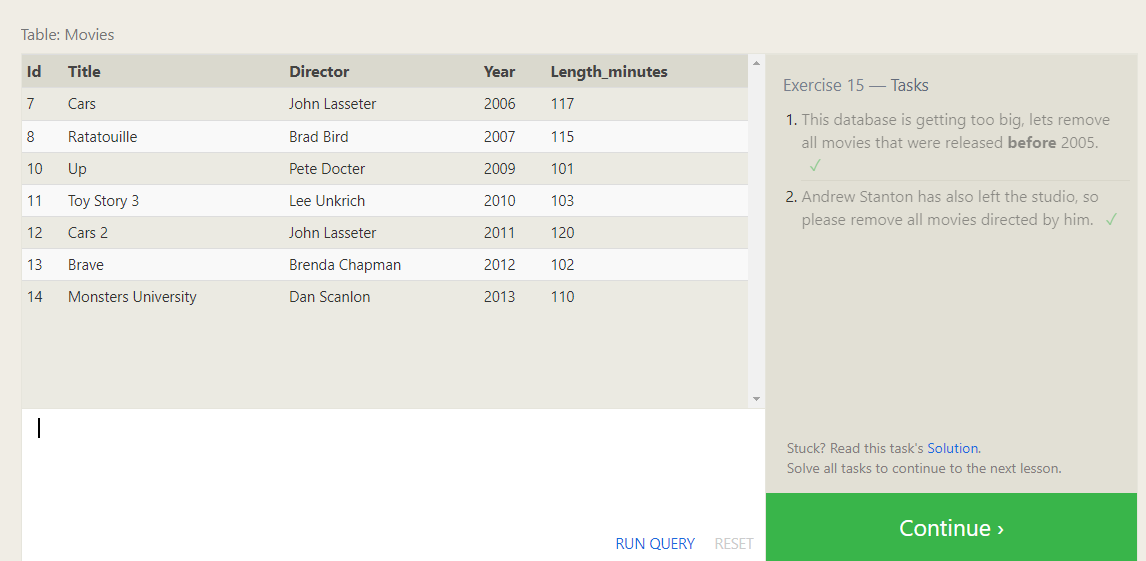Reset the query editor

733,544
